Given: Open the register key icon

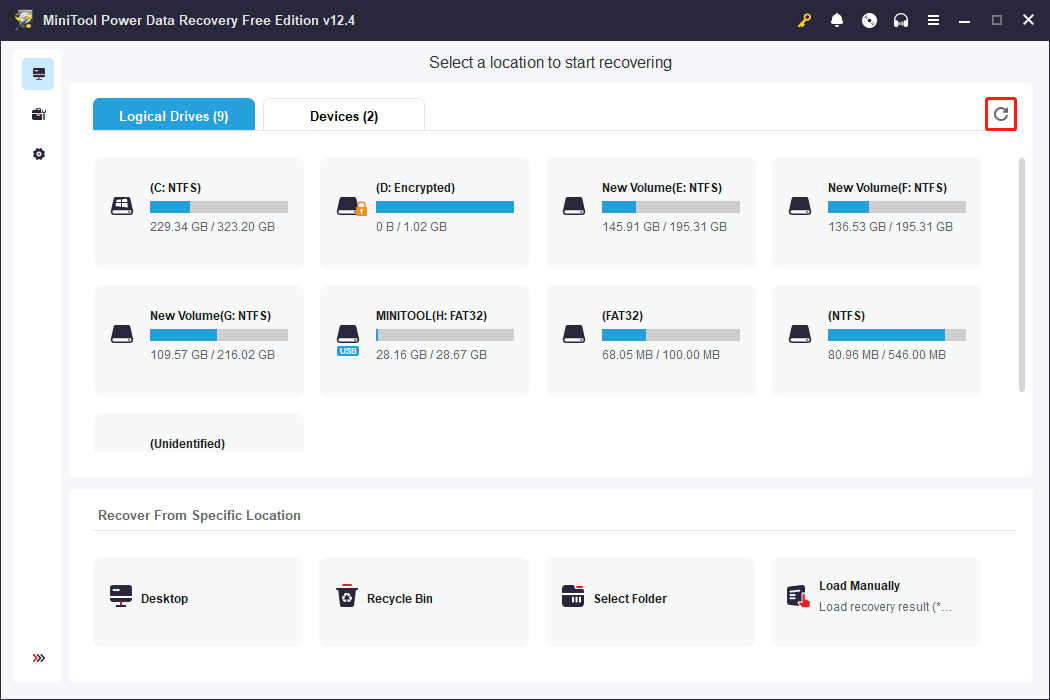Looking at the screenshot, I should pos(804,20).
